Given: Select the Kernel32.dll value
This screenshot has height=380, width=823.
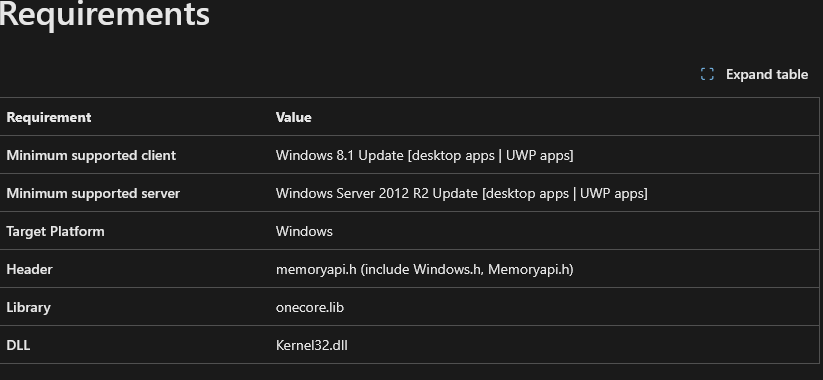Looking at the screenshot, I should click(312, 345).
